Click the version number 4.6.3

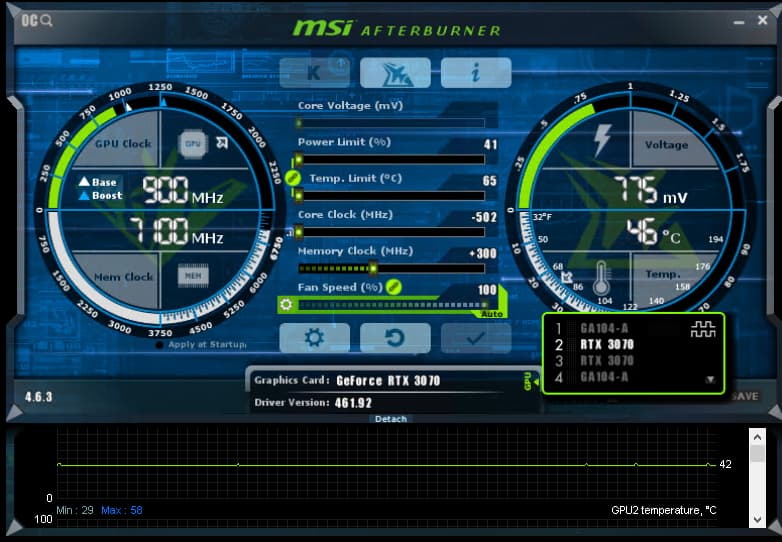38,397
